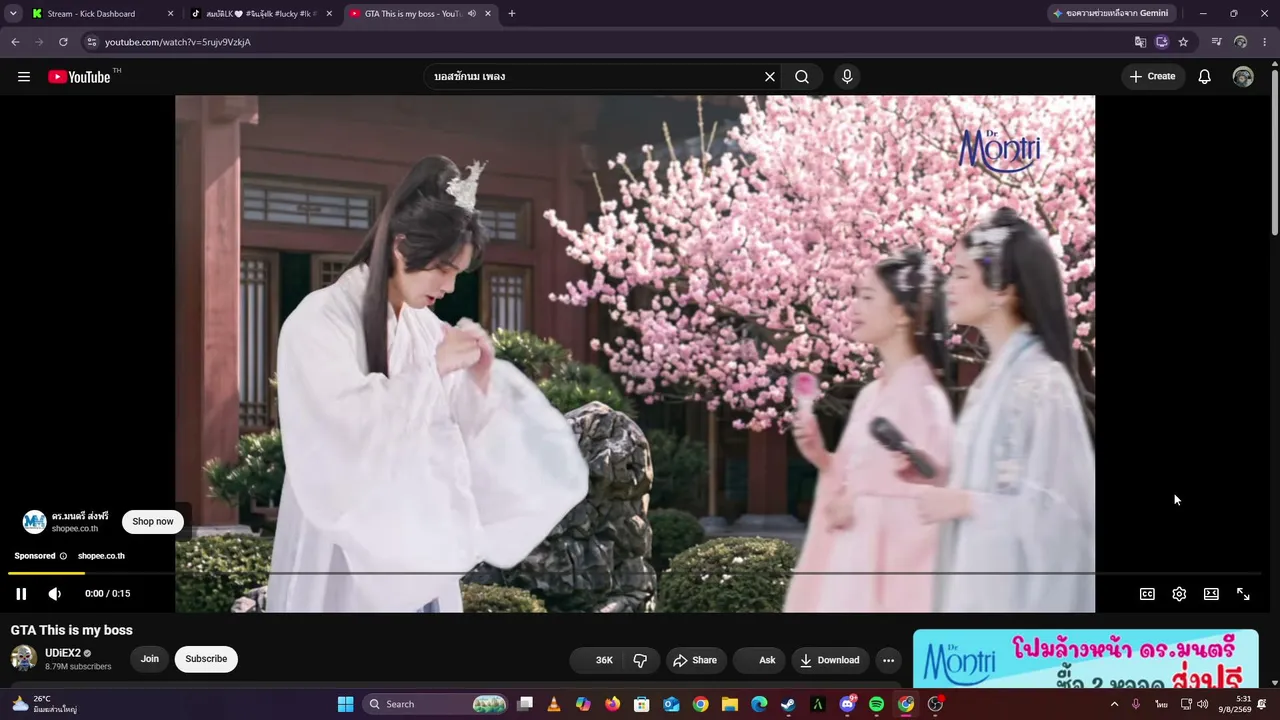Open Windows Start menu
The height and width of the screenshot is (720, 1280).
pyautogui.click(x=345, y=704)
